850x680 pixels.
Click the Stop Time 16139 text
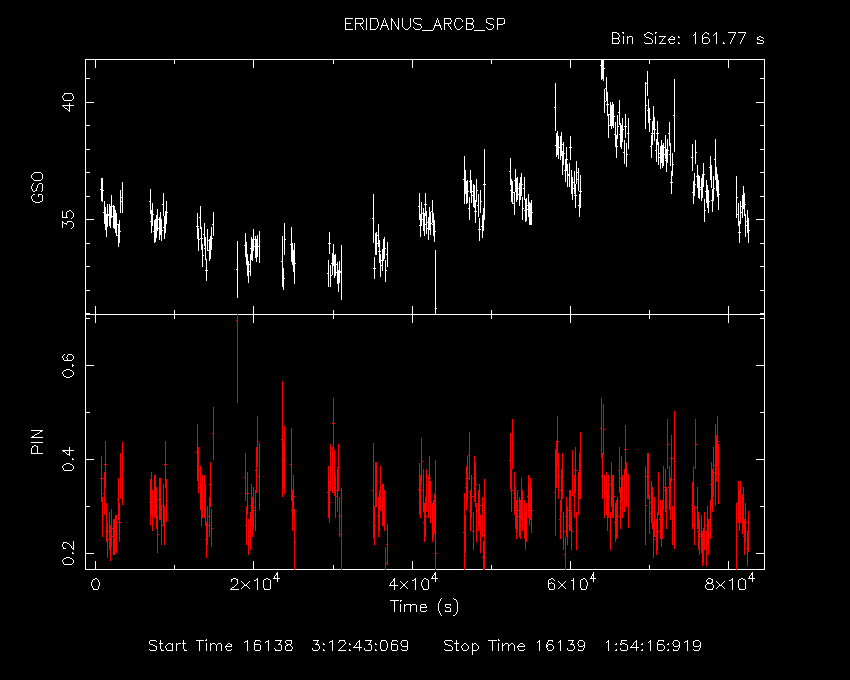click(x=514, y=646)
